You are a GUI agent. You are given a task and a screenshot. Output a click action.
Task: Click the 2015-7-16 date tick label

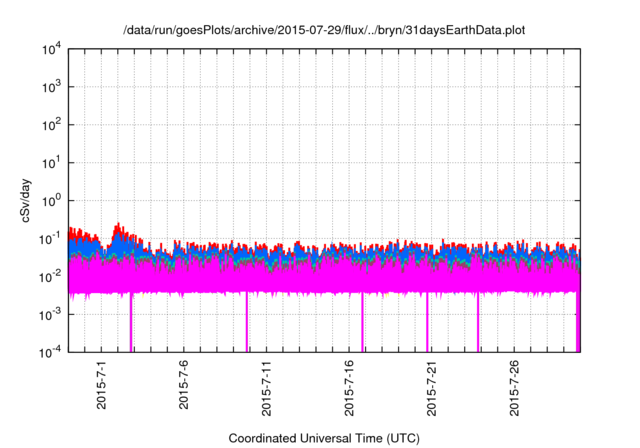349,388
